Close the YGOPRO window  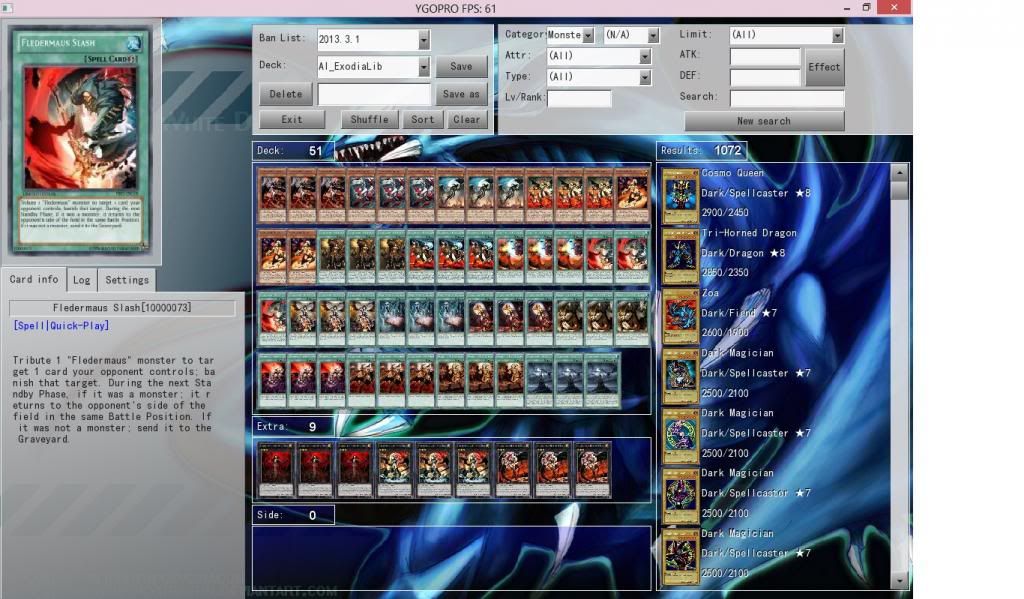pos(894,7)
